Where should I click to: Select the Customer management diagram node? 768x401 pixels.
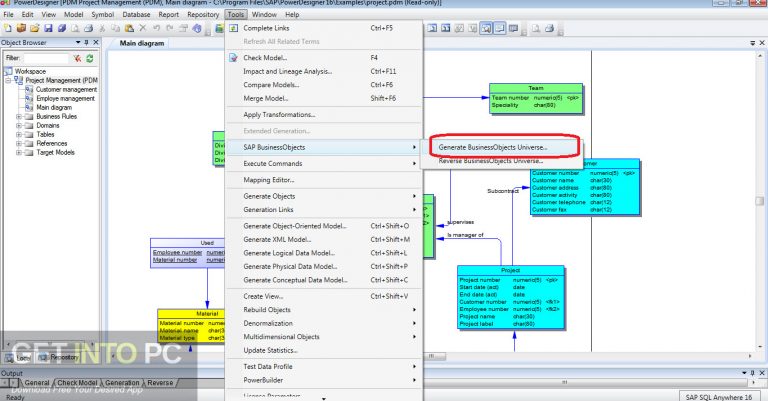pyautogui.click(x=61, y=90)
